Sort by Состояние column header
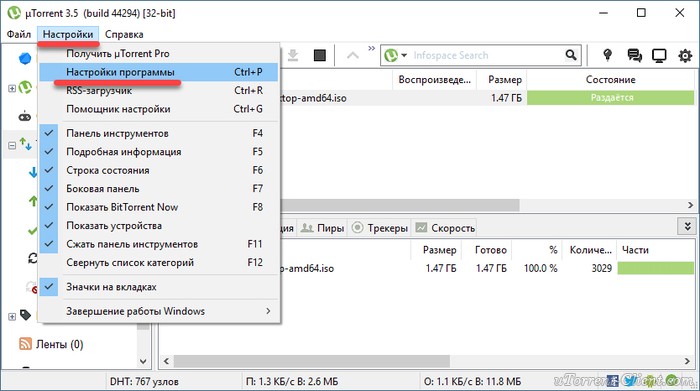This screenshot has width=700, height=391. click(610, 79)
